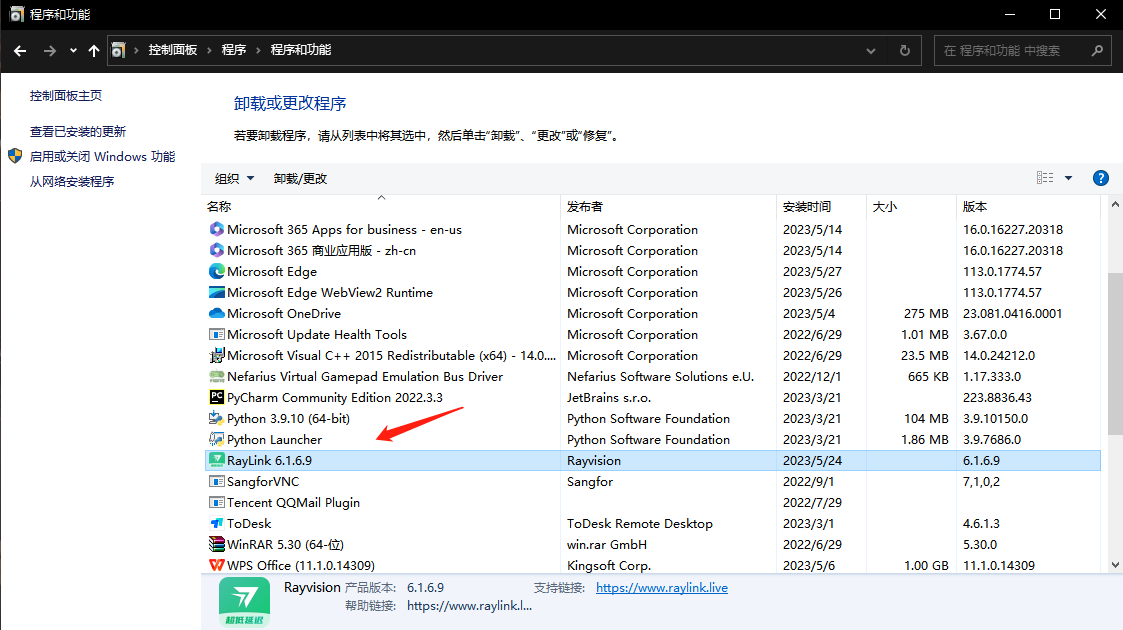The image size is (1123, 630).
Task: Click the vertical scrollbar thumb
Action: point(1115,354)
